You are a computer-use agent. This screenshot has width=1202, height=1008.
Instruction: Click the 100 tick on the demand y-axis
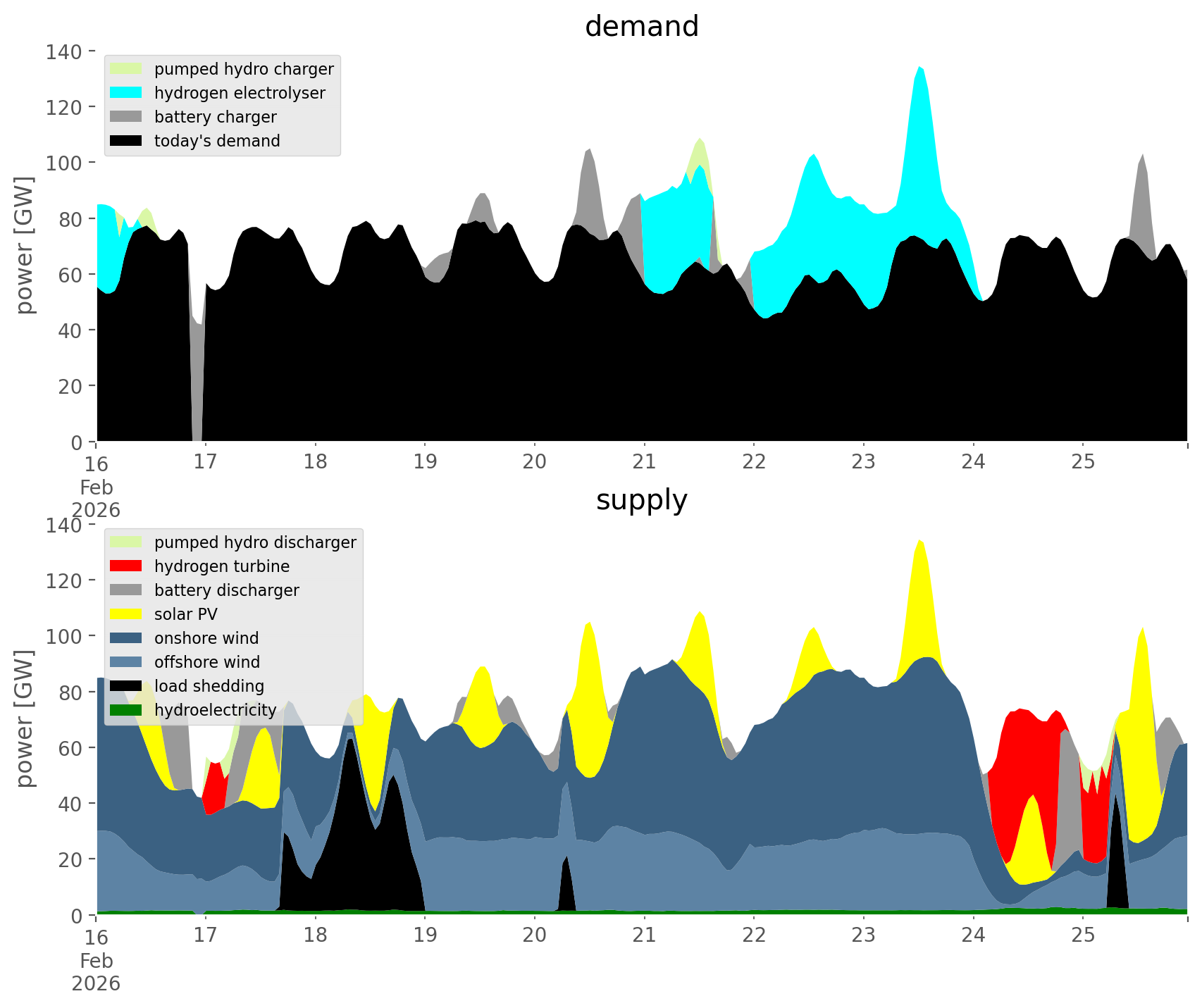65,163
